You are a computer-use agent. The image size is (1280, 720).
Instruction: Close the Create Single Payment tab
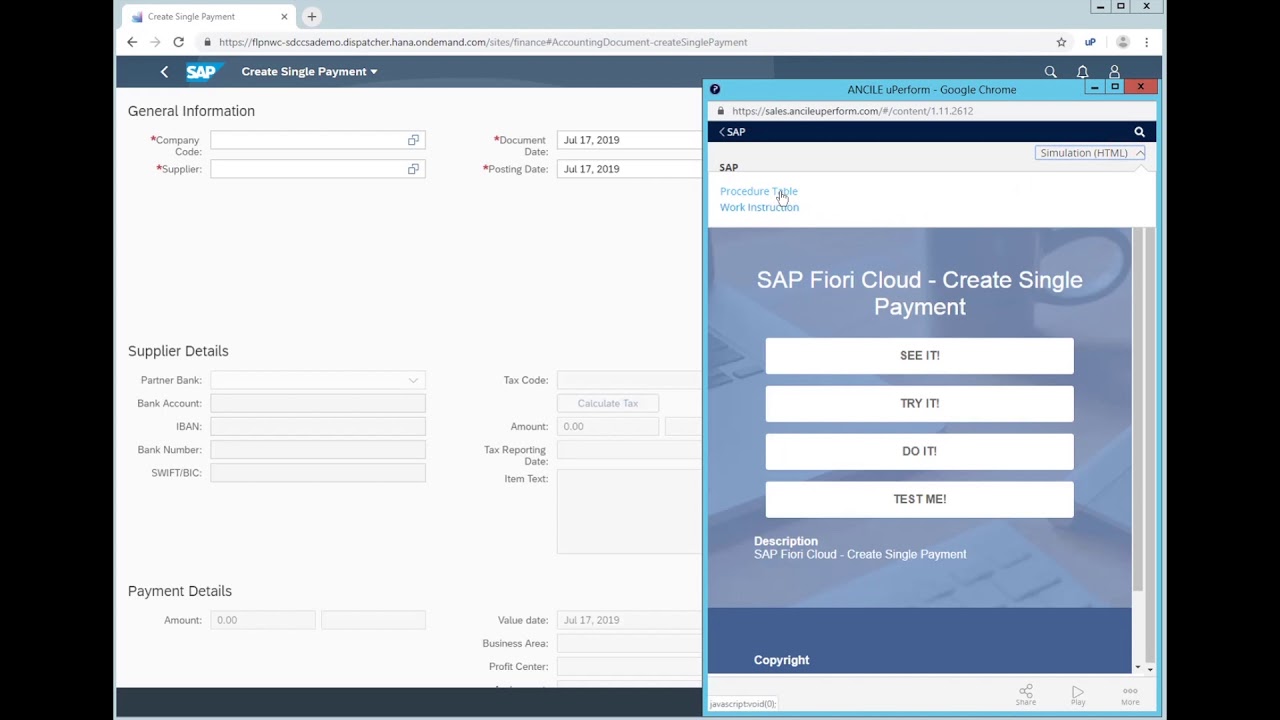[x=284, y=16]
